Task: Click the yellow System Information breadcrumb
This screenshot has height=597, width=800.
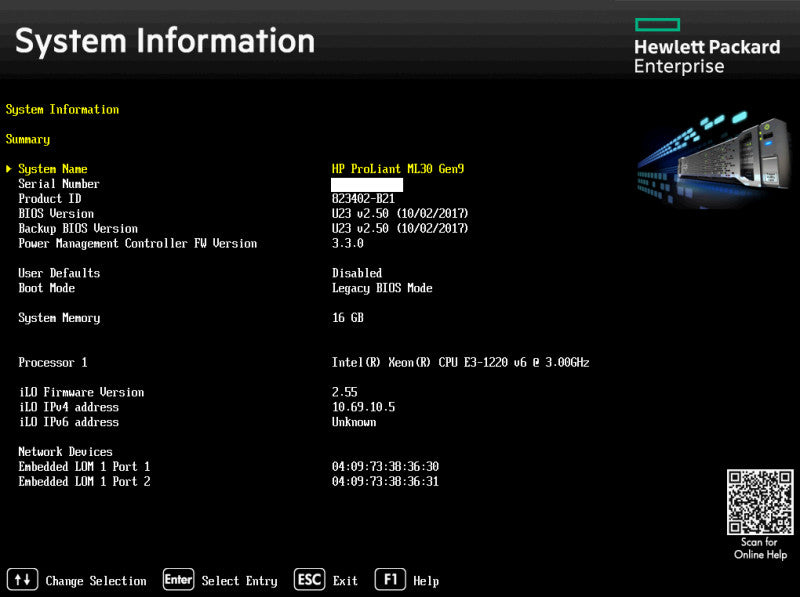Action: [x=62, y=110]
